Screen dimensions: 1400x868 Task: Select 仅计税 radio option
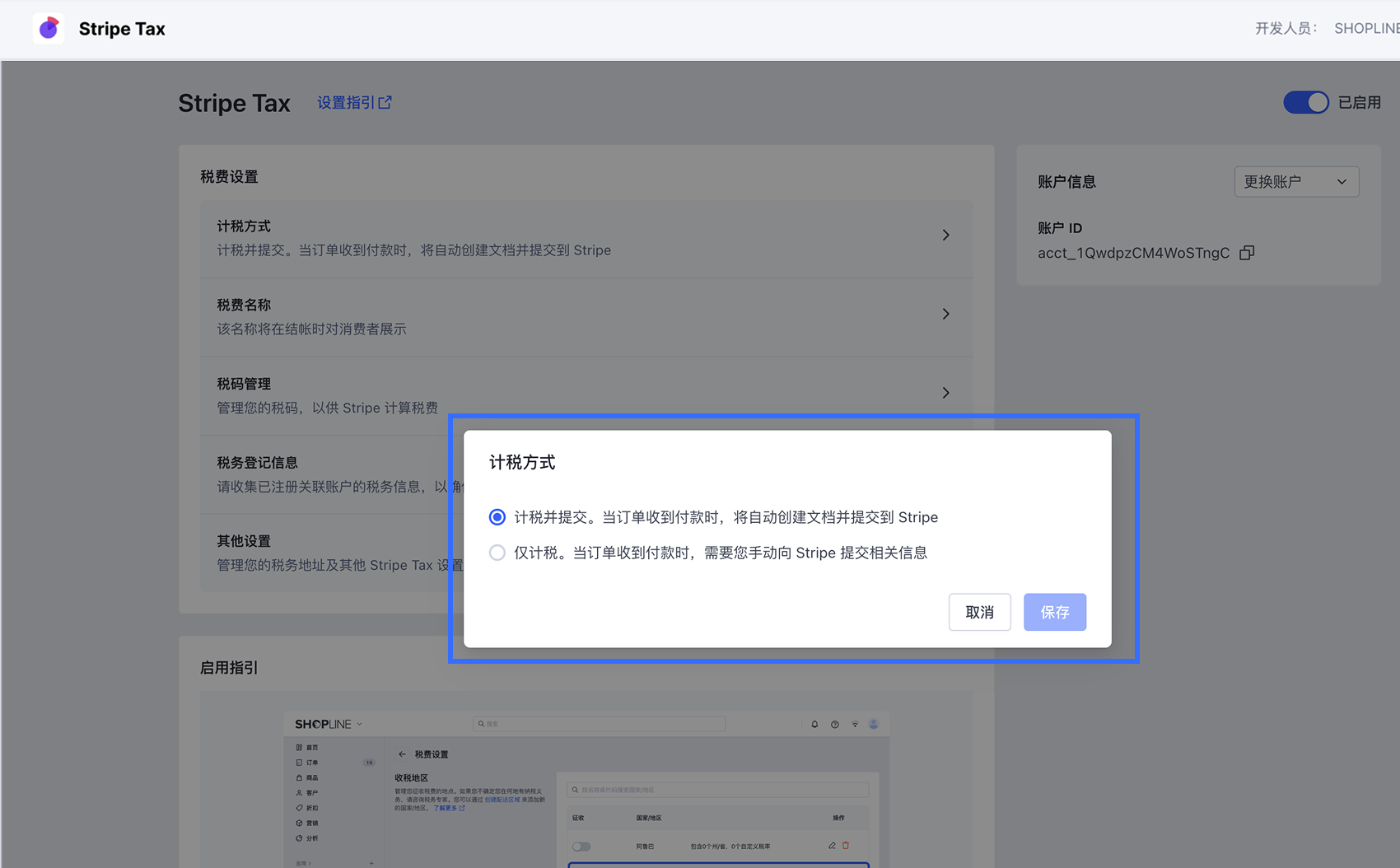[497, 553]
